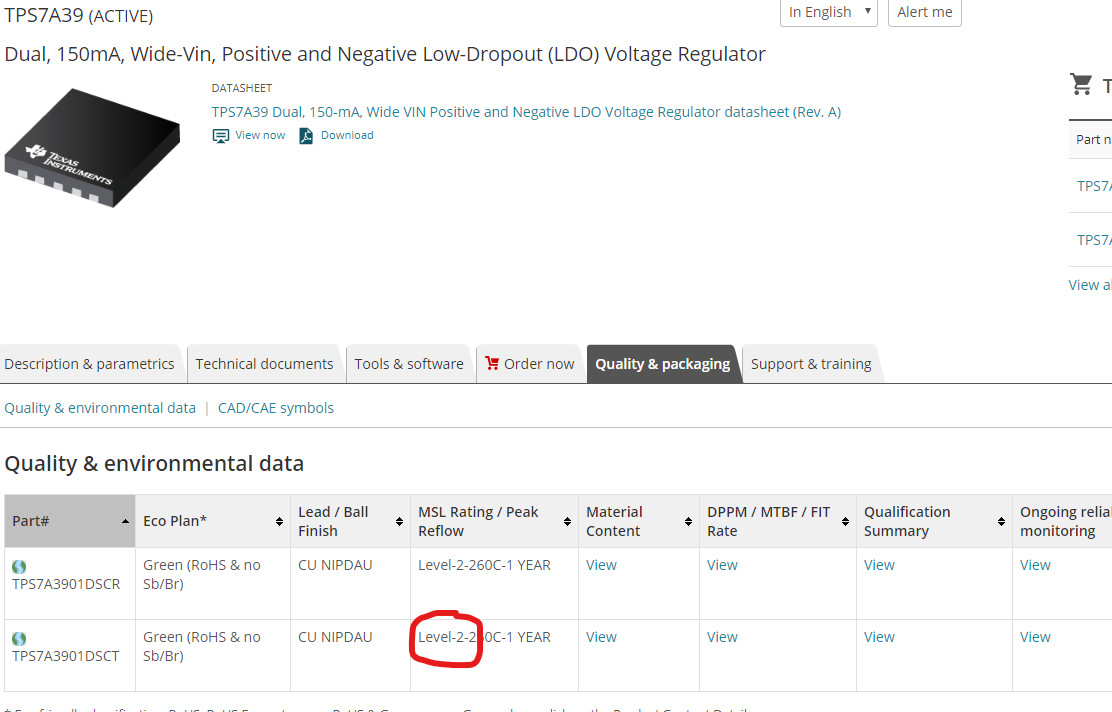Sort by DPPM / MTBF / FIT Rate column

point(845,521)
